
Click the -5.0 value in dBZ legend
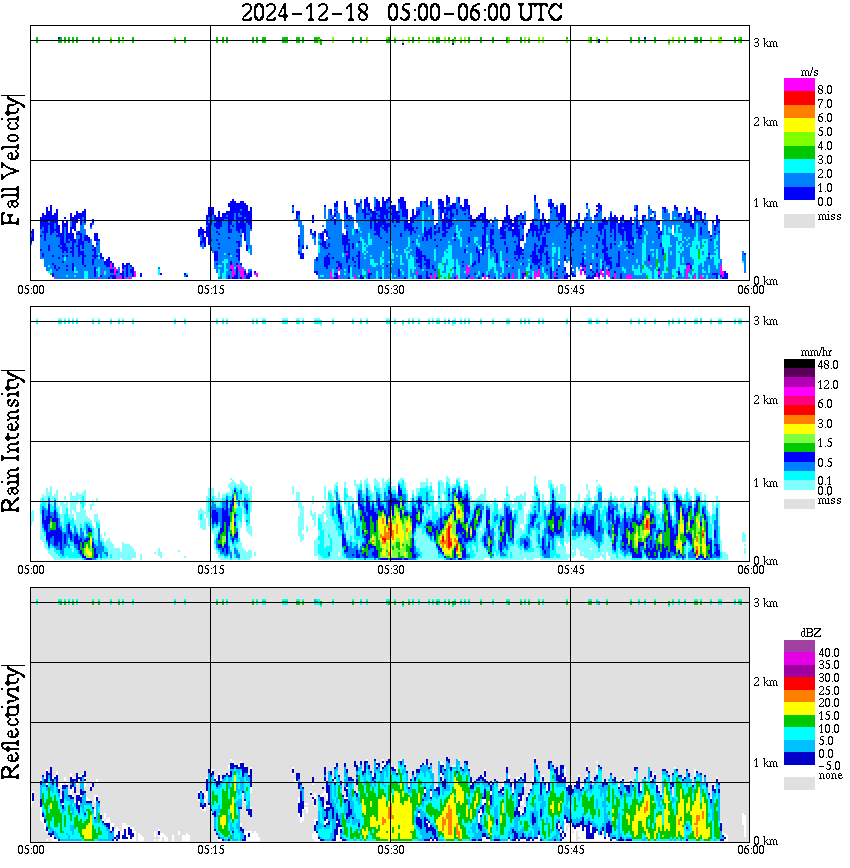pos(829,766)
